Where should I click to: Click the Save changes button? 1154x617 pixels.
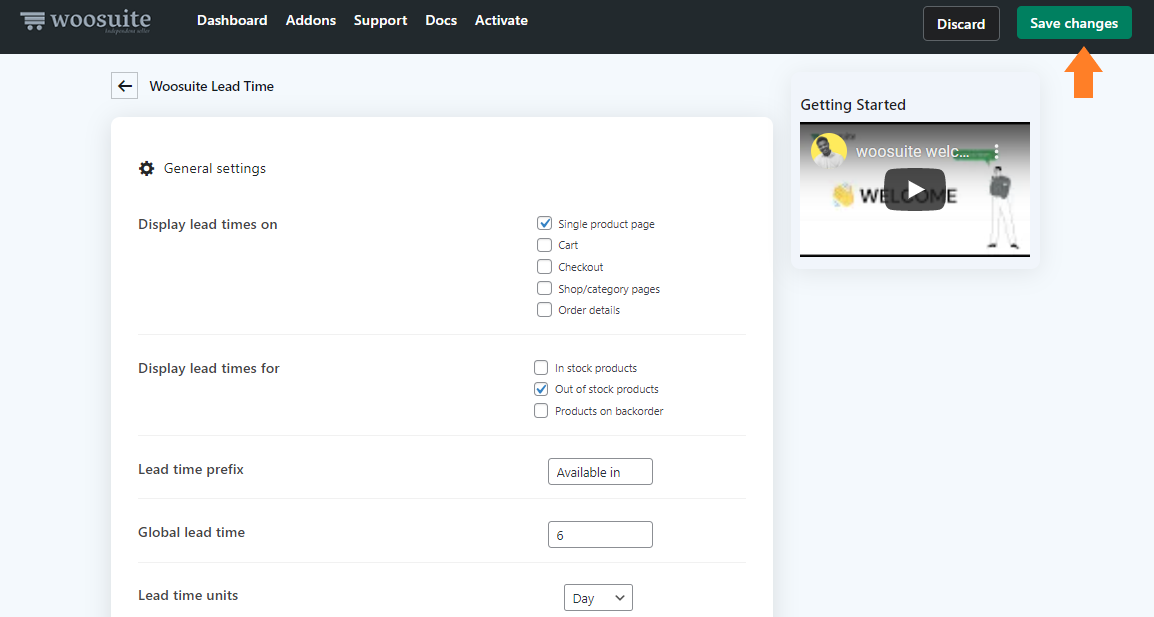1074,23
